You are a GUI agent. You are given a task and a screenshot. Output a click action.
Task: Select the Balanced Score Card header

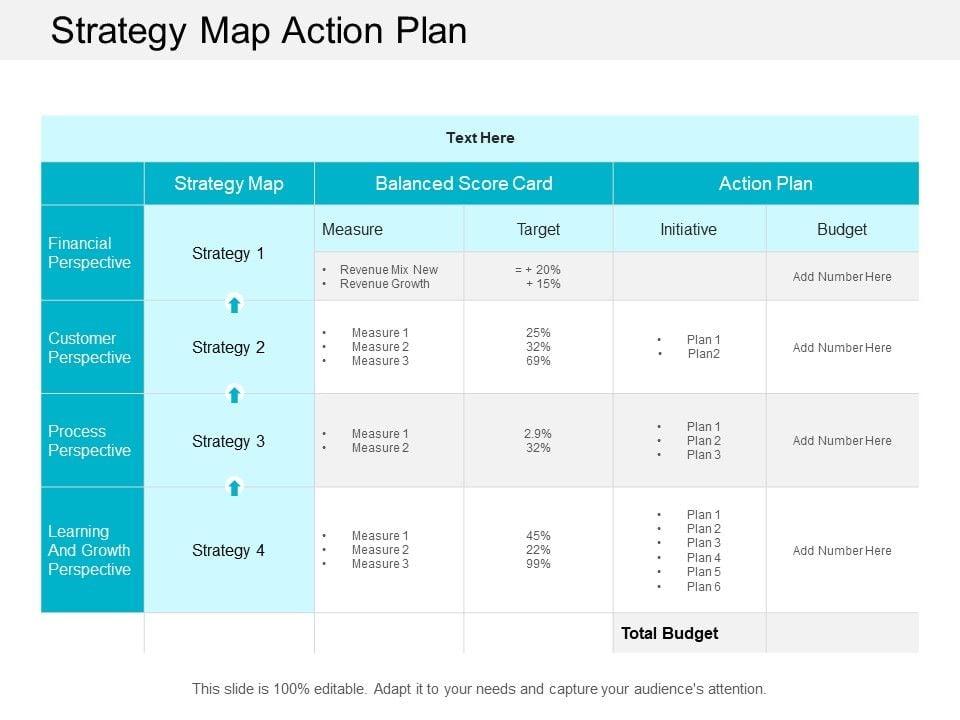tap(464, 183)
